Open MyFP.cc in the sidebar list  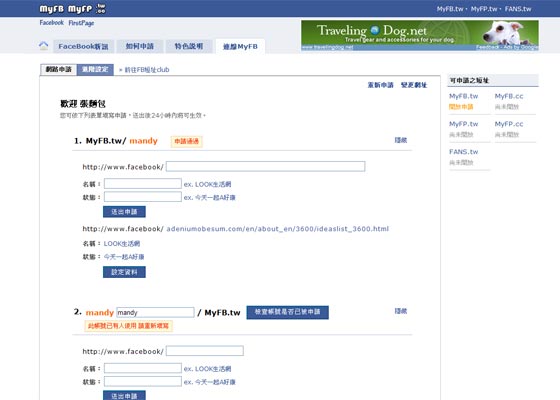point(509,124)
